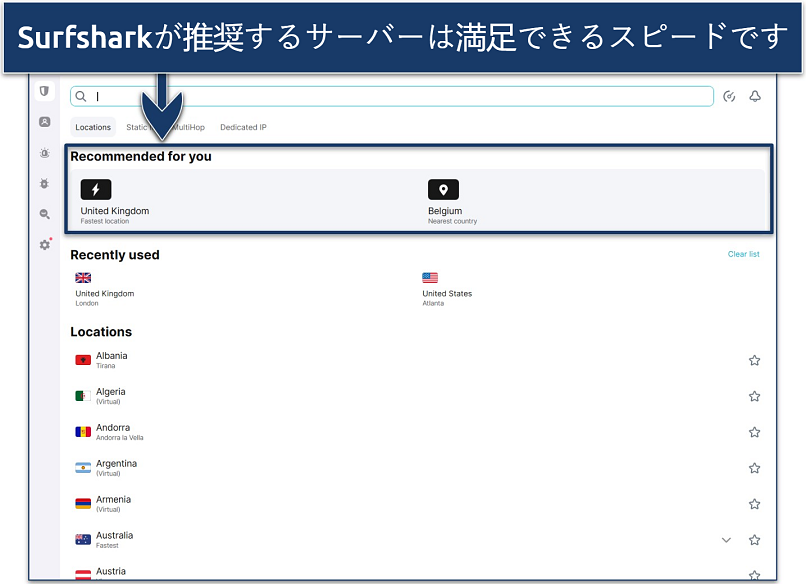Expand the Armenia favorite options

[755, 503]
